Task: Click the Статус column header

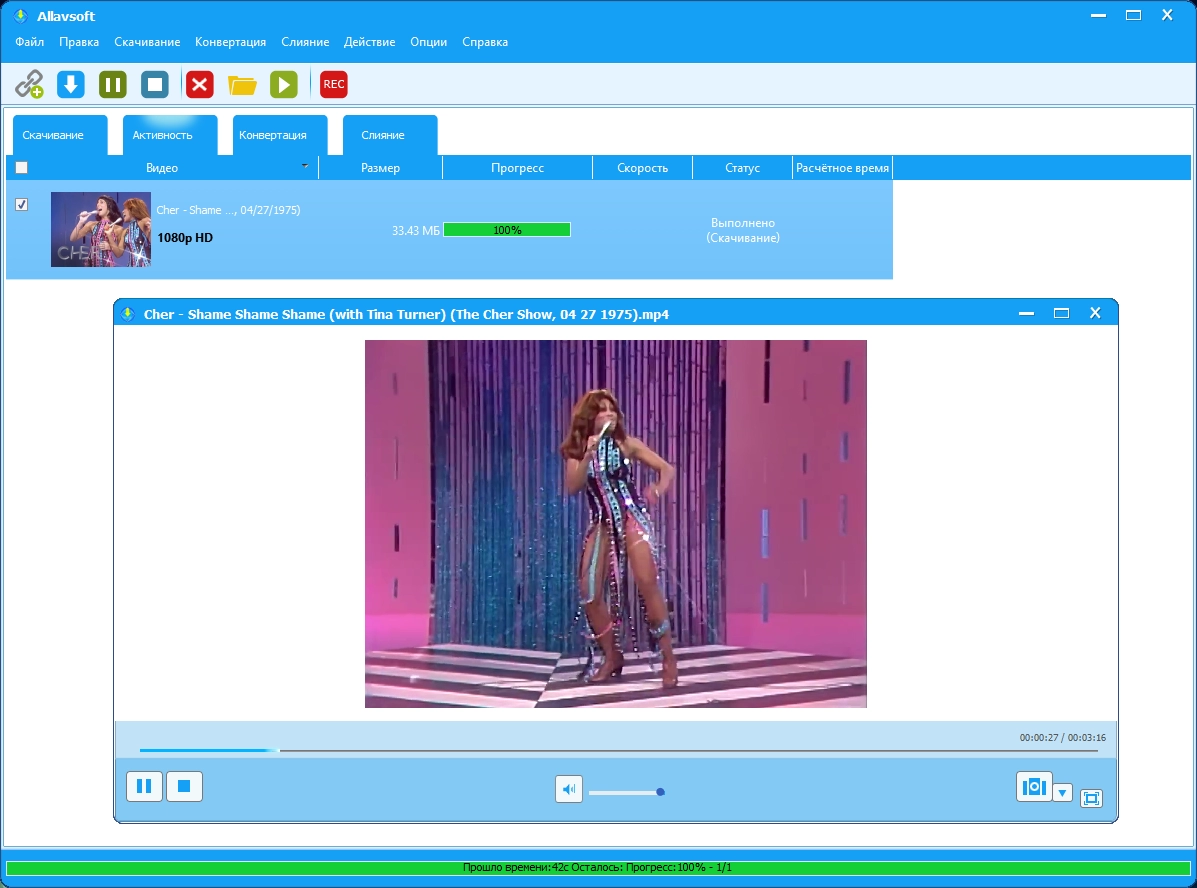Action: pyautogui.click(x=743, y=168)
